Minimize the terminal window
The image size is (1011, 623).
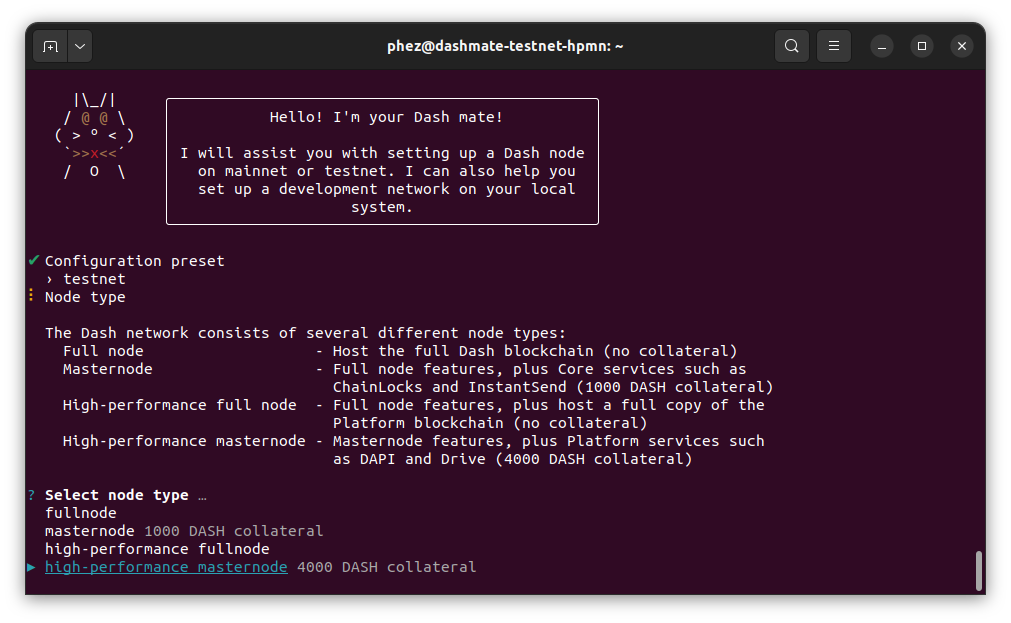tap(881, 46)
